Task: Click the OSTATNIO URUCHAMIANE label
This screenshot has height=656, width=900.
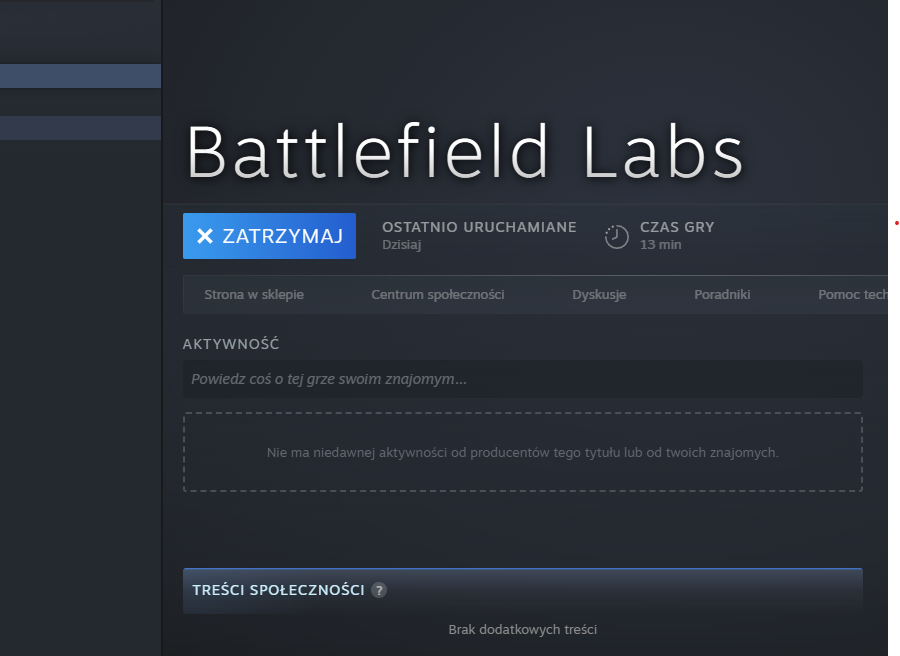Action: coord(479,227)
